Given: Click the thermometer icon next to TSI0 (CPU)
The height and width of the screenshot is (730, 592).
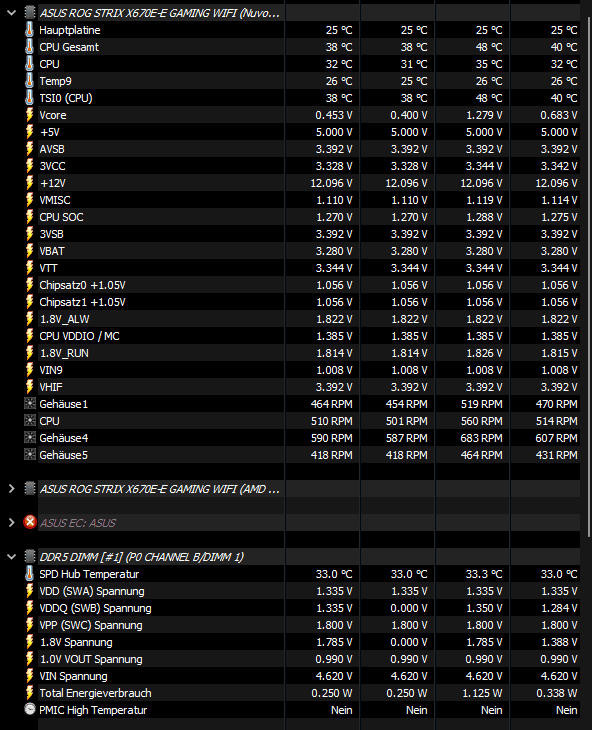Looking at the screenshot, I should [29, 98].
